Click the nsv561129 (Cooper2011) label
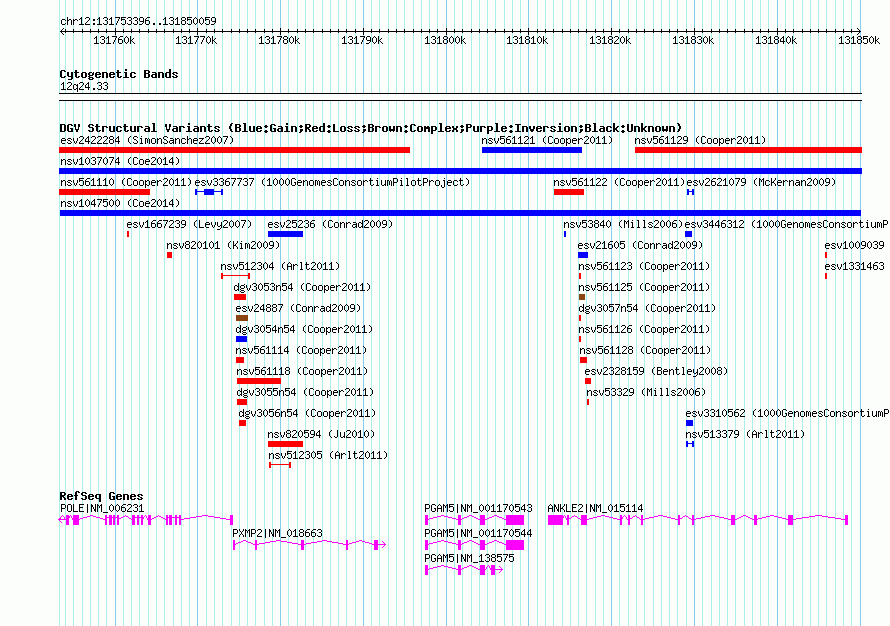The height and width of the screenshot is (626, 890). 700,140
